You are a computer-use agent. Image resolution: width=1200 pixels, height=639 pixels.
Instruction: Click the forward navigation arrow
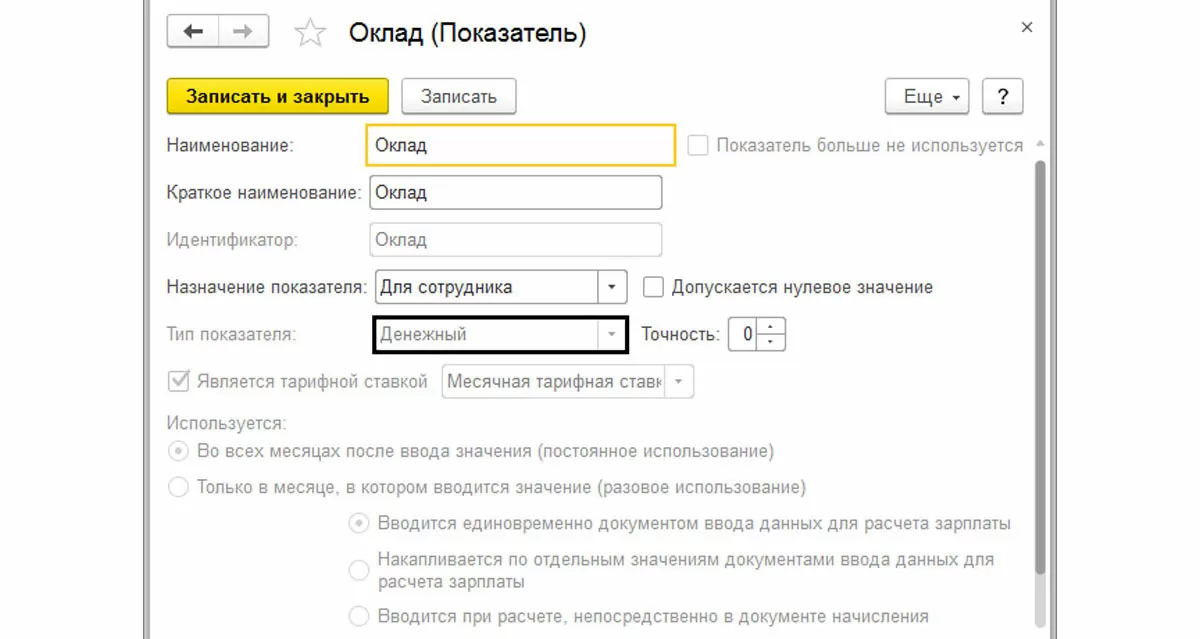tap(242, 33)
